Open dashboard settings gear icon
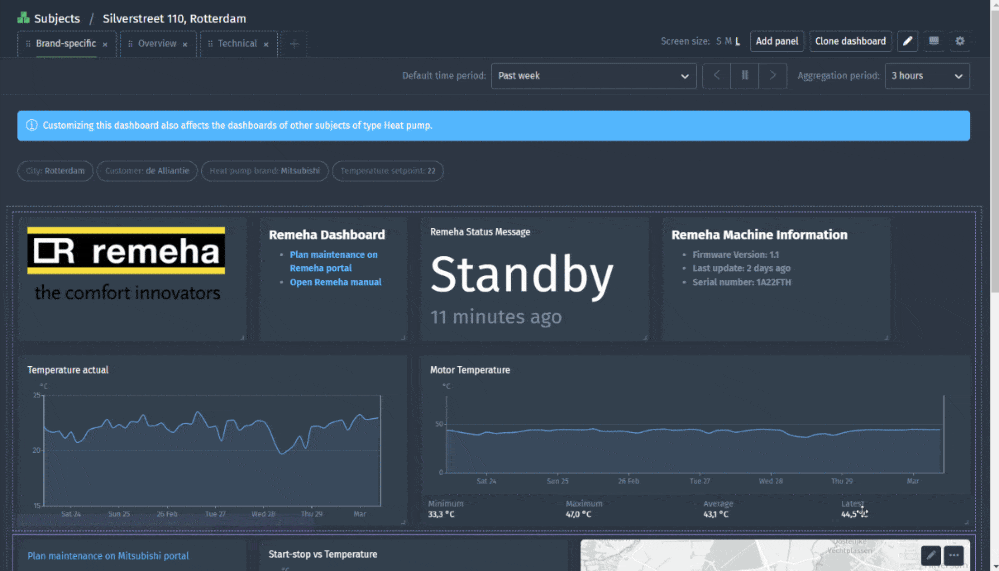Image resolution: width=999 pixels, height=571 pixels. pyautogui.click(x=960, y=41)
